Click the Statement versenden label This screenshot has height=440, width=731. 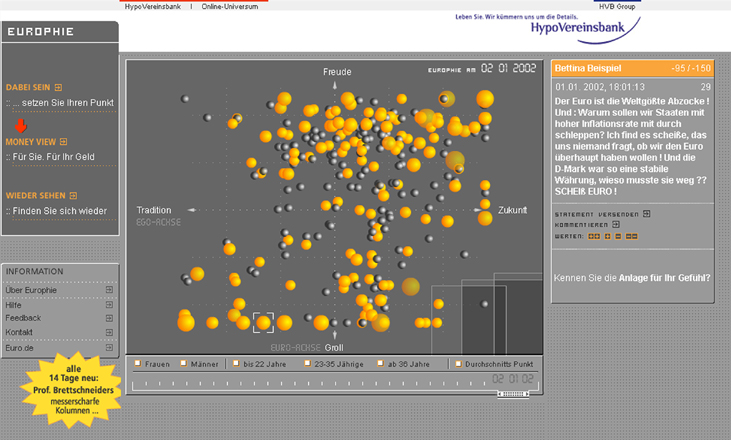coord(596,214)
